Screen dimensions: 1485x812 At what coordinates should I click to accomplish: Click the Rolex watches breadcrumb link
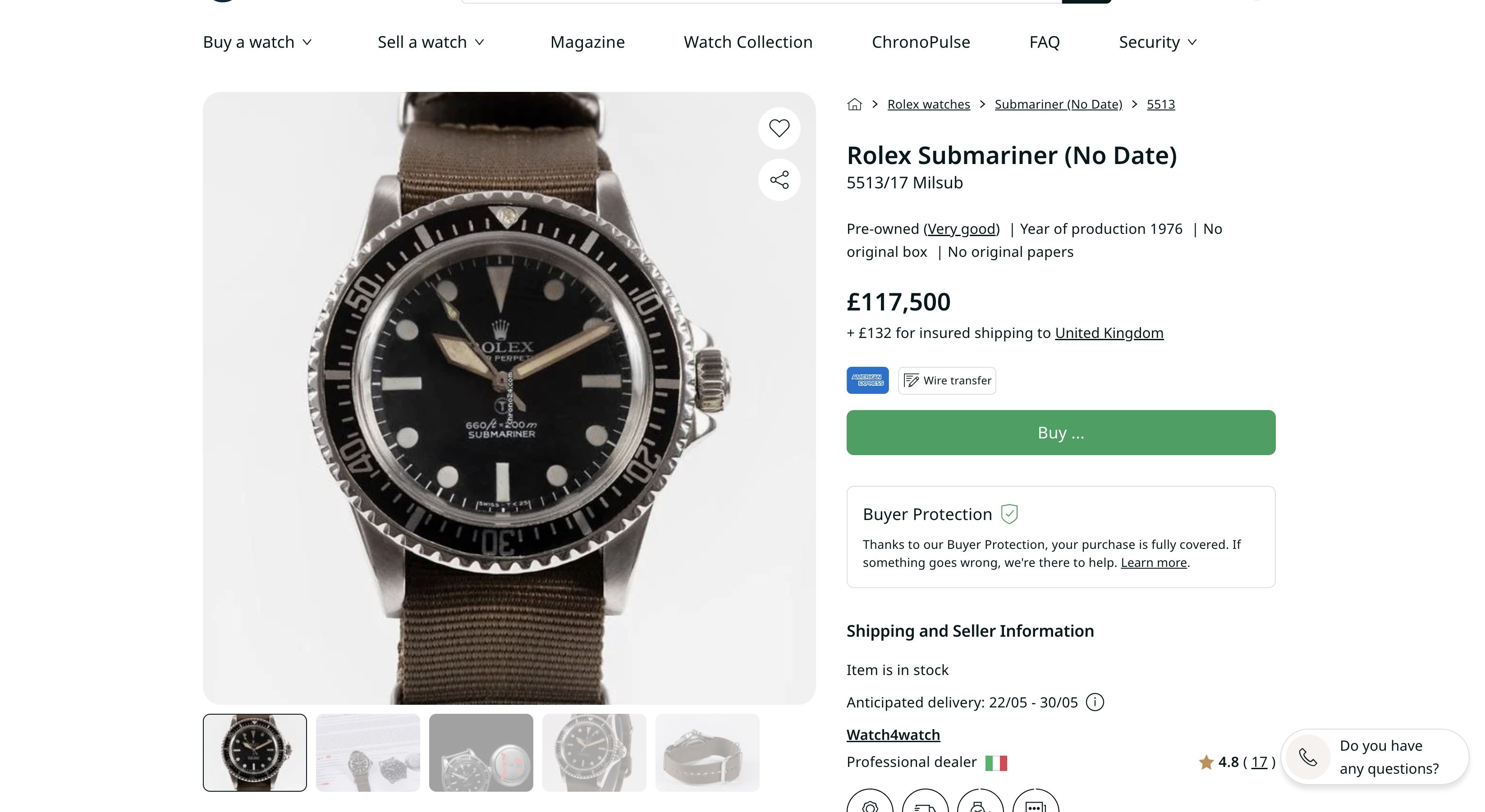[x=928, y=104]
